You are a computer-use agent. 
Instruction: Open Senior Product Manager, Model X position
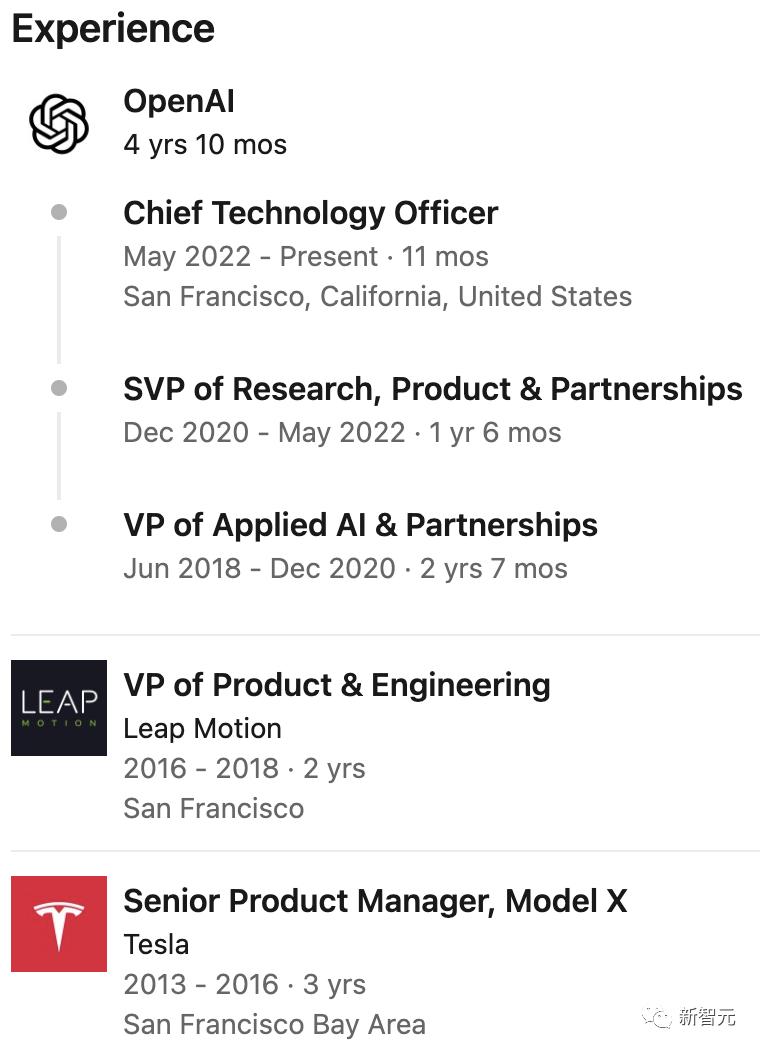tap(375, 901)
